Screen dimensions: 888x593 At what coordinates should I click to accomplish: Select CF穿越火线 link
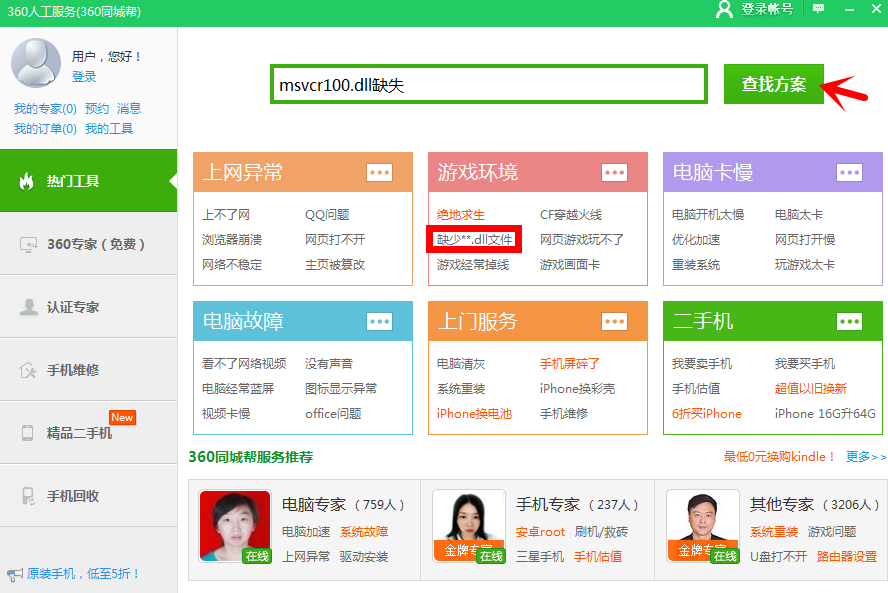pos(571,215)
